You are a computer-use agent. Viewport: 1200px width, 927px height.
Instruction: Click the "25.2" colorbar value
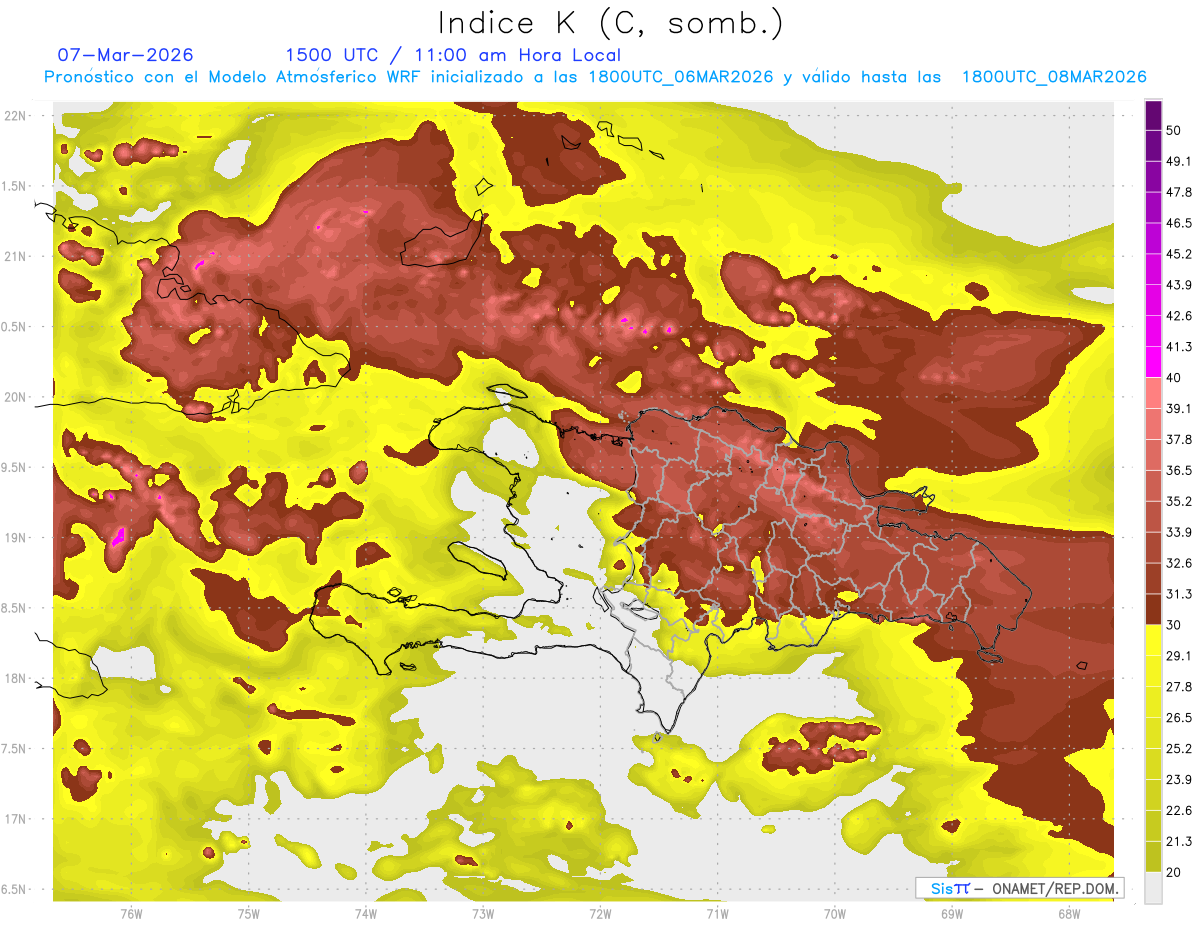pyautogui.click(x=1178, y=749)
